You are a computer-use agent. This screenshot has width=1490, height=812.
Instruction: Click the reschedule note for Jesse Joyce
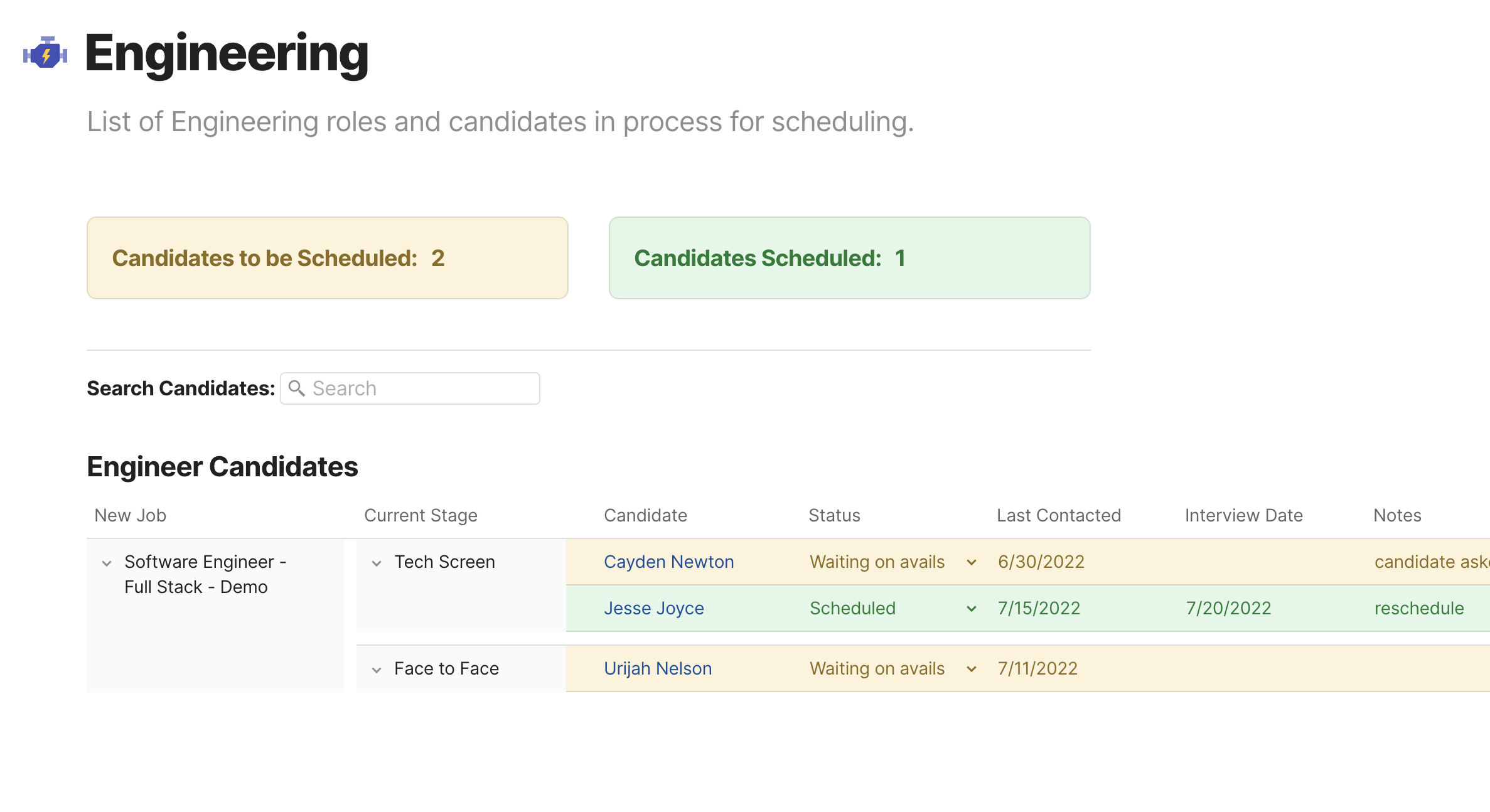tap(1418, 609)
